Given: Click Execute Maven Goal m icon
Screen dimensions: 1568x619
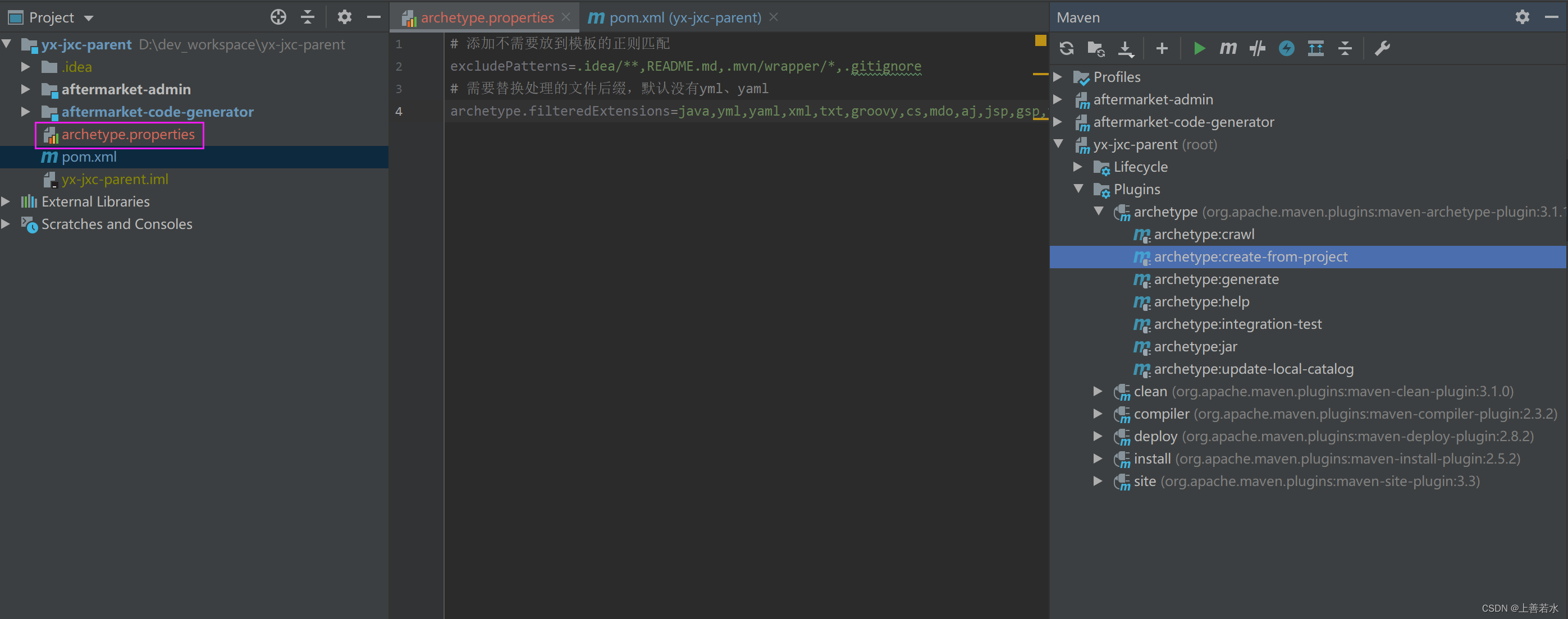Looking at the screenshot, I should coord(1228,48).
